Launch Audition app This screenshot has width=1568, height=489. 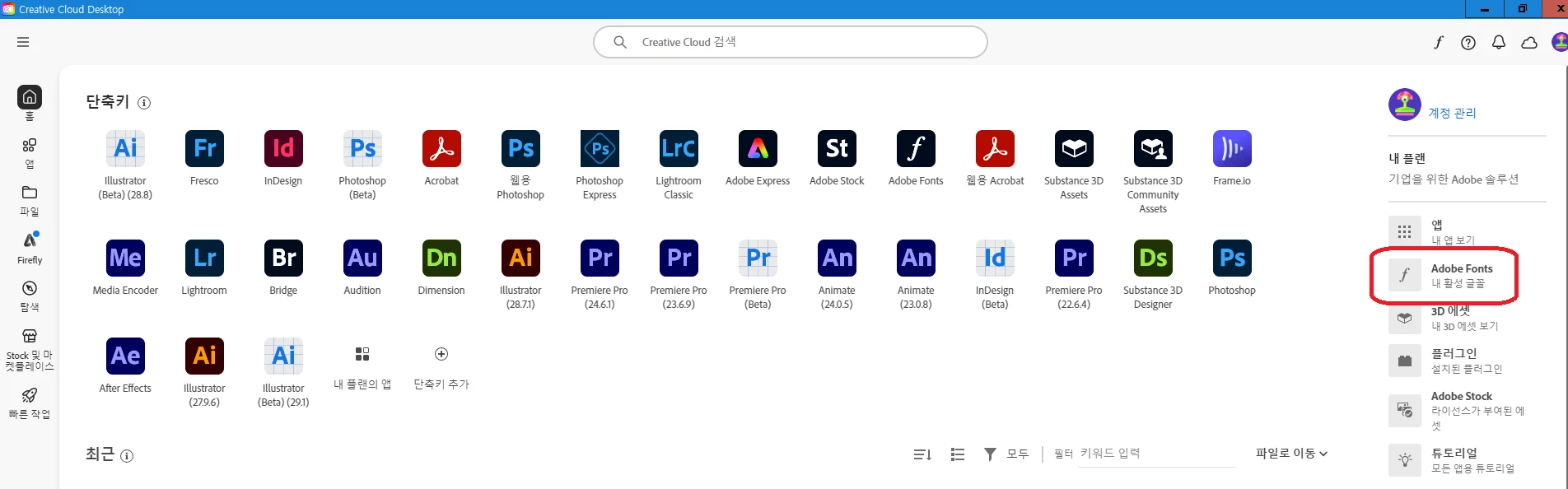[x=362, y=258]
